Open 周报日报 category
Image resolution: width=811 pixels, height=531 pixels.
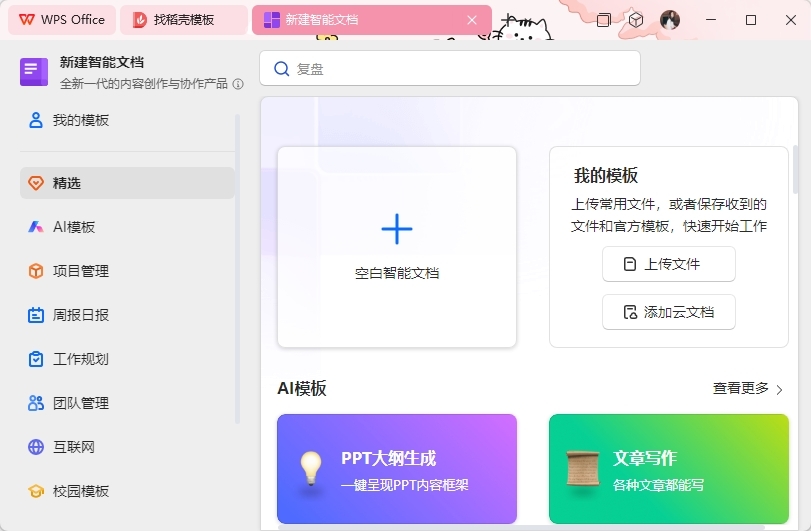(127, 315)
